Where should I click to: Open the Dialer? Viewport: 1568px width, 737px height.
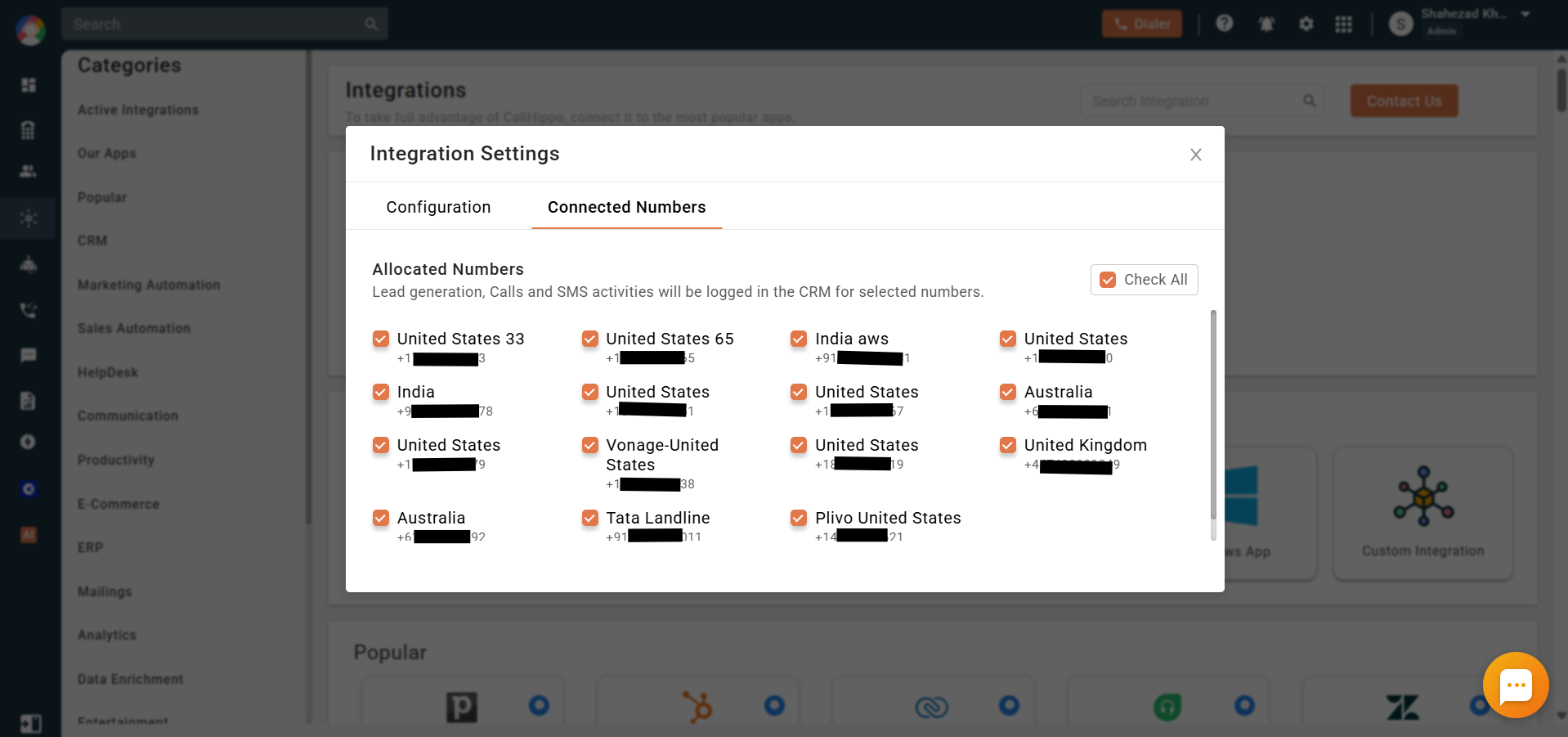click(1141, 24)
